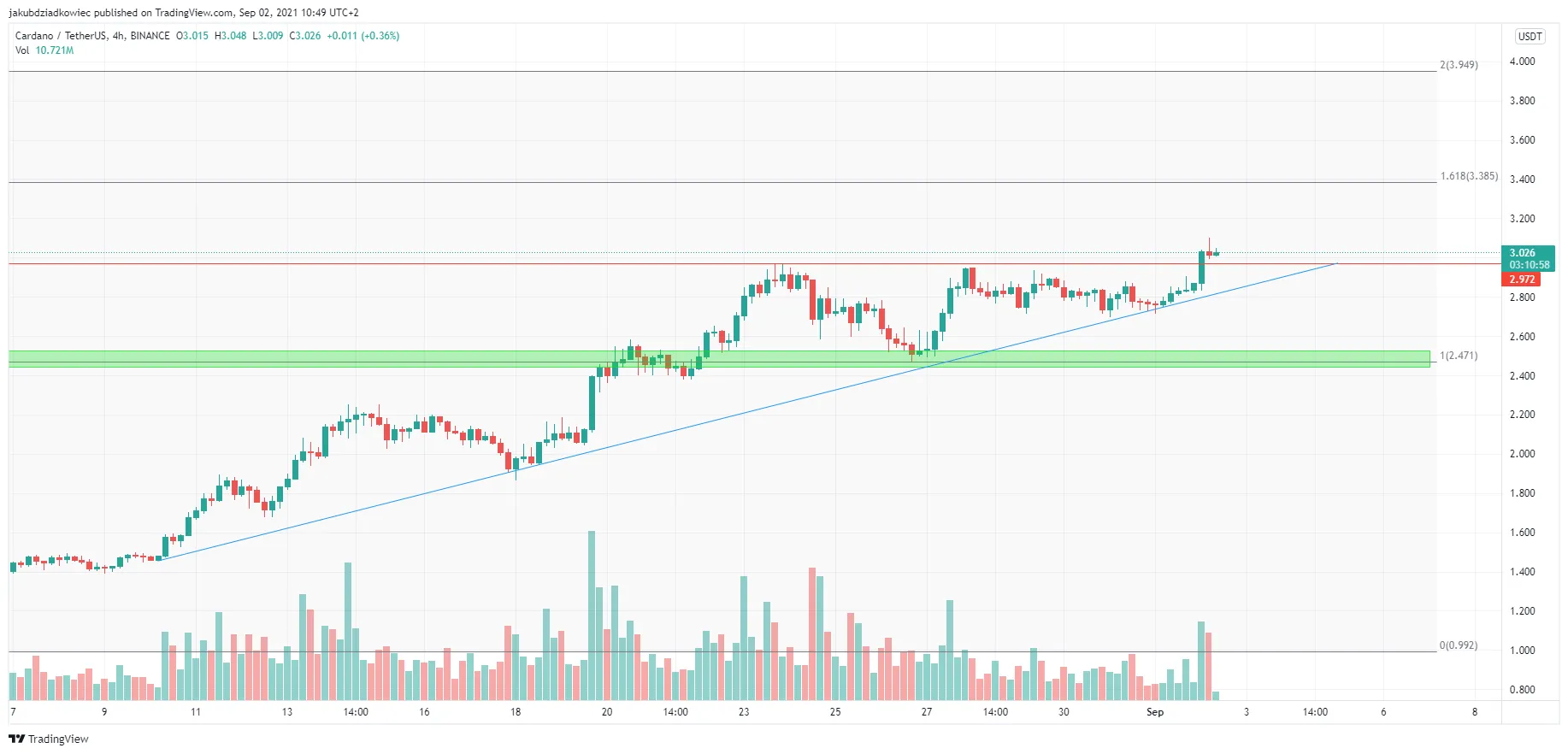Image resolution: width=1568 pixels, height=754 pixels.
Task: Click the green support zone rectangle
Action: point(719,359)
